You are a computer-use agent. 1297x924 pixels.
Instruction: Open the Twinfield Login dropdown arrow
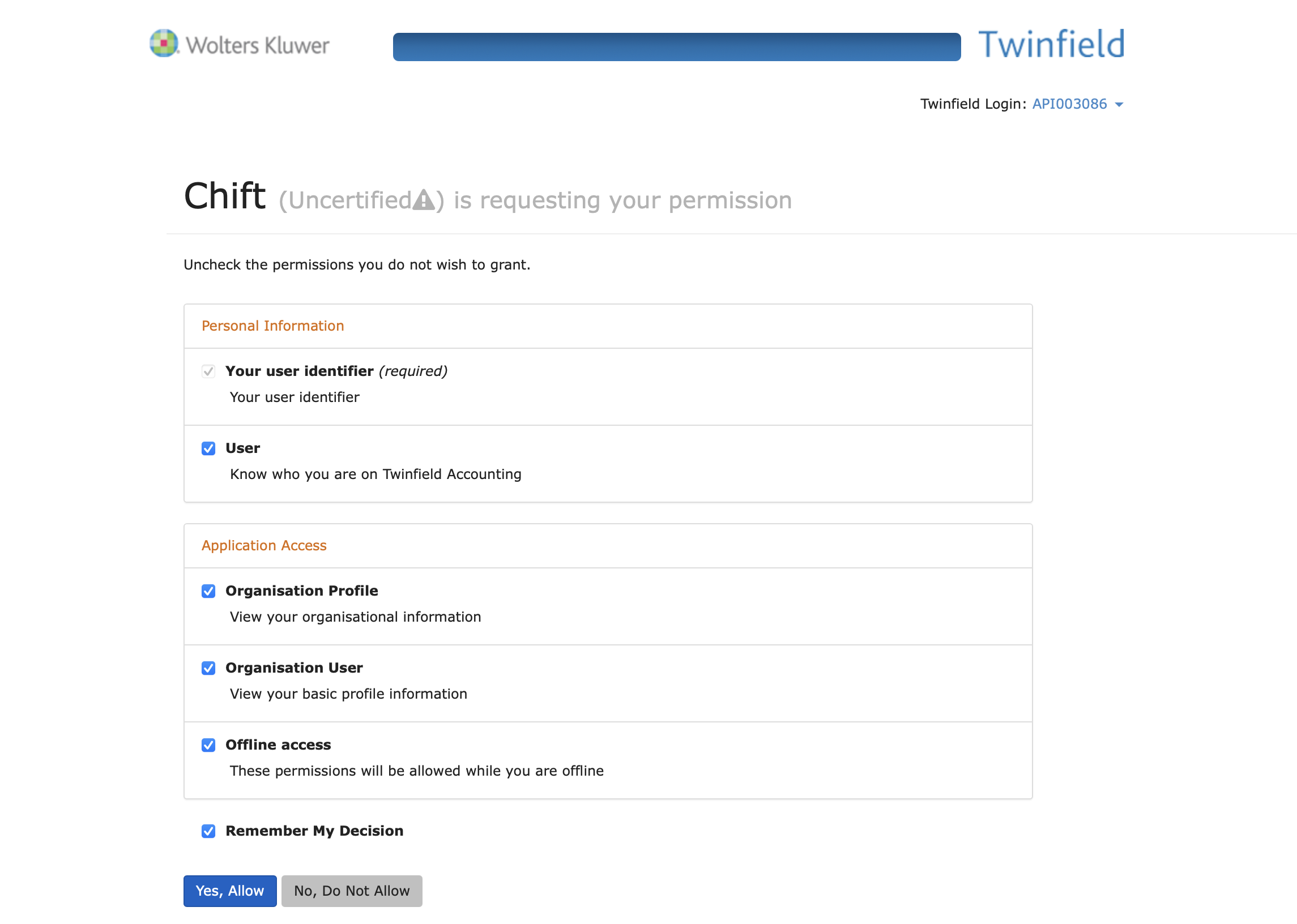(1119, 105)
